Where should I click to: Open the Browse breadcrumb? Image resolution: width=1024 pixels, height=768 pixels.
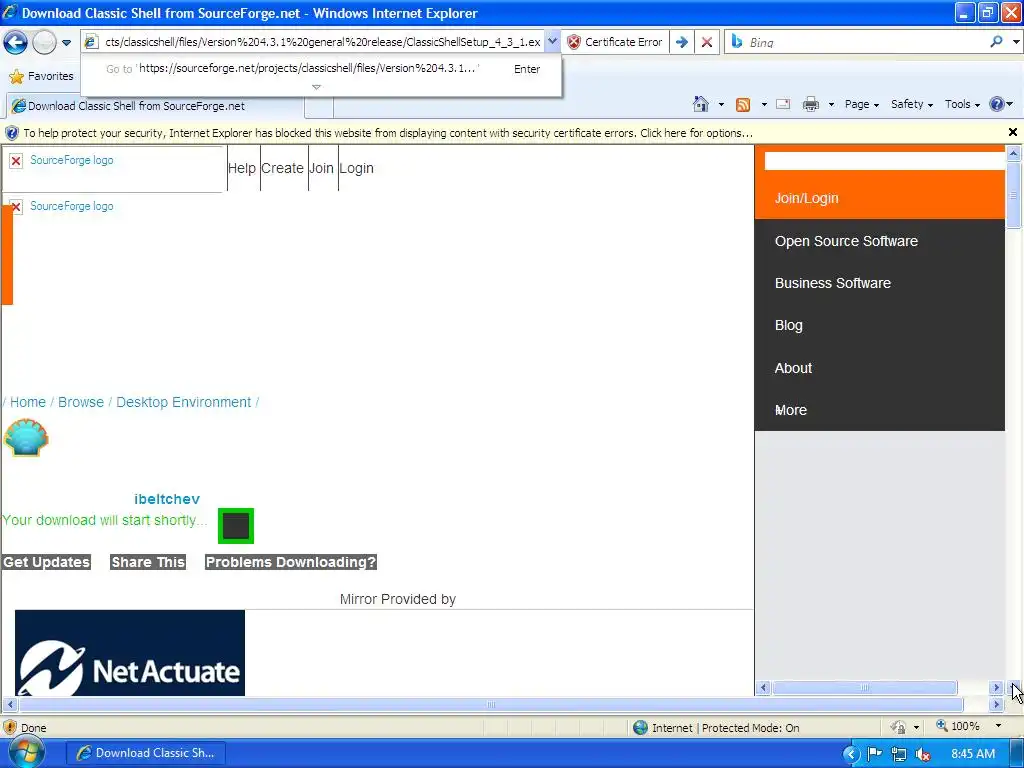(x=81, y=402)
